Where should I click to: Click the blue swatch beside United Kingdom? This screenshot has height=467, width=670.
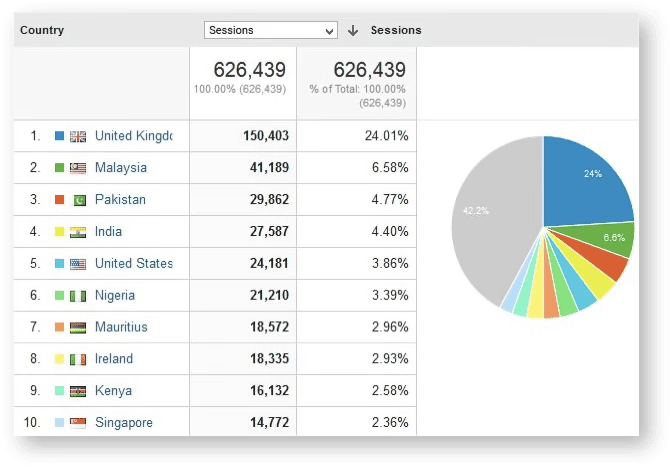click(59, 135)
